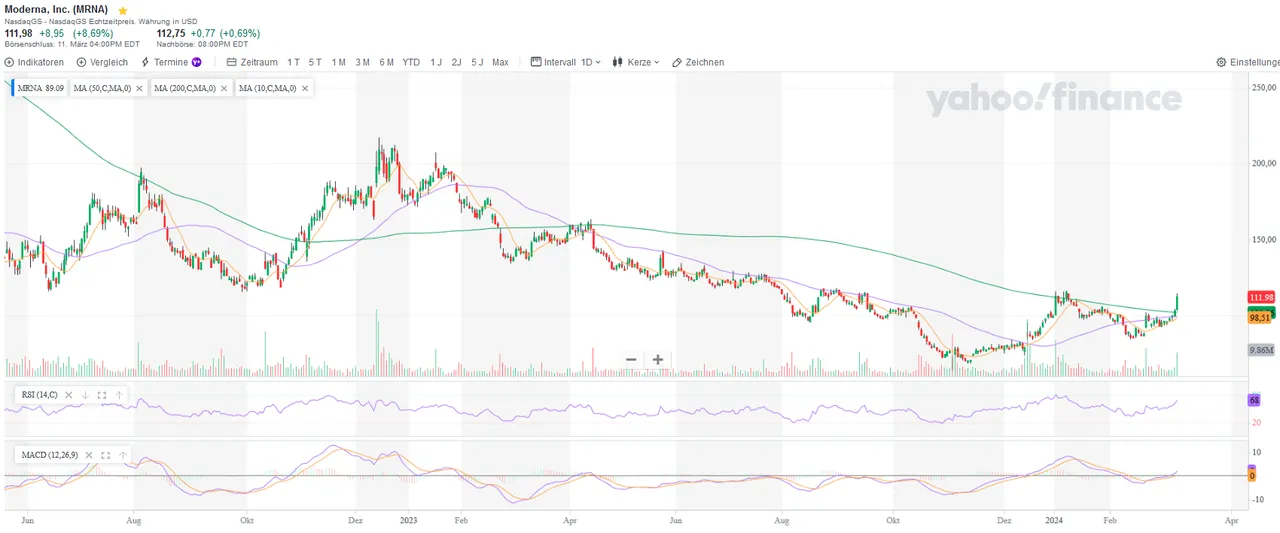Click the MA (200,C,MA,0) label
Screen dimensions: 1280x533
[x=185, y=88]
